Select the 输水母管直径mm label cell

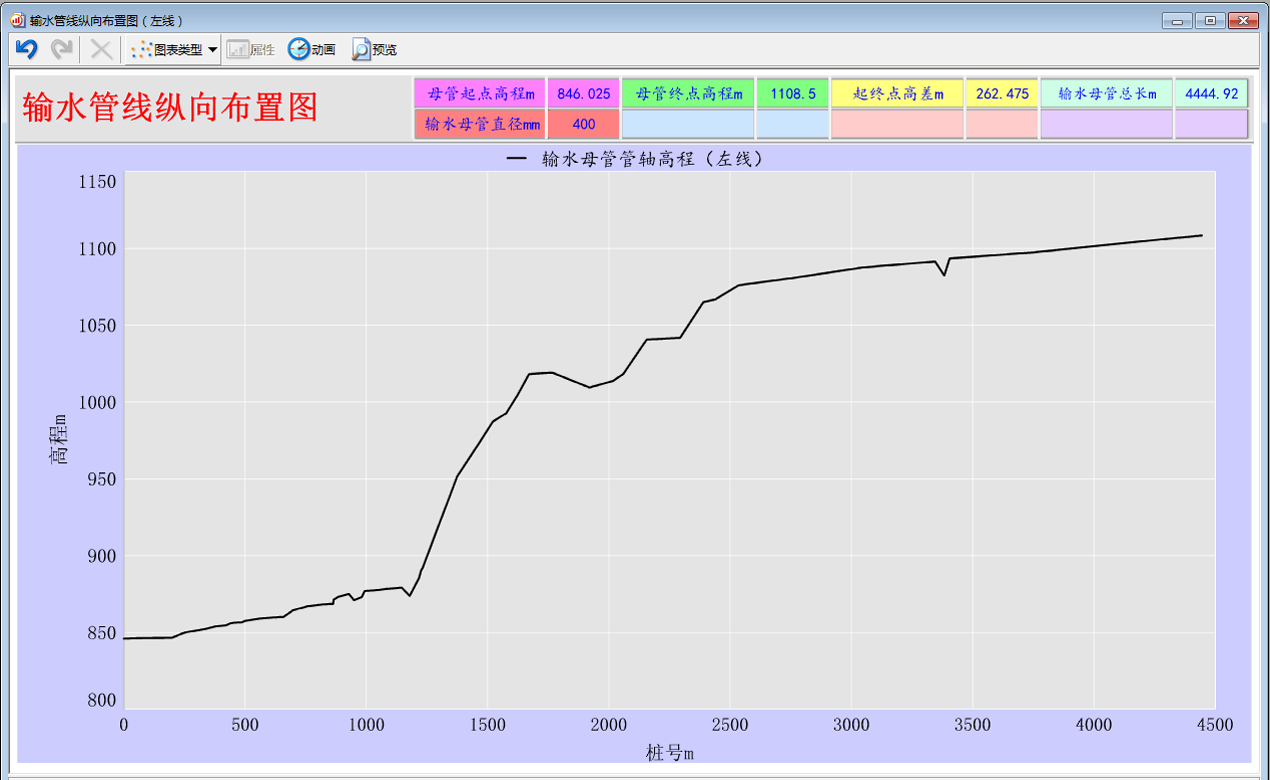pyautogui.click(x=480, y=124)
